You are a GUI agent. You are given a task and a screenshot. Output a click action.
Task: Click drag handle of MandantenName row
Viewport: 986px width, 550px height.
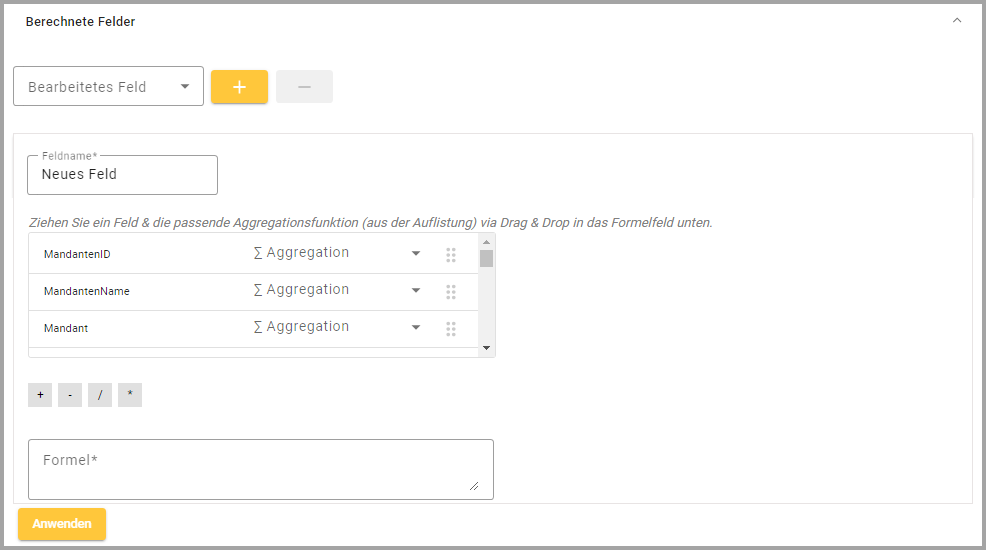point(451,292)
